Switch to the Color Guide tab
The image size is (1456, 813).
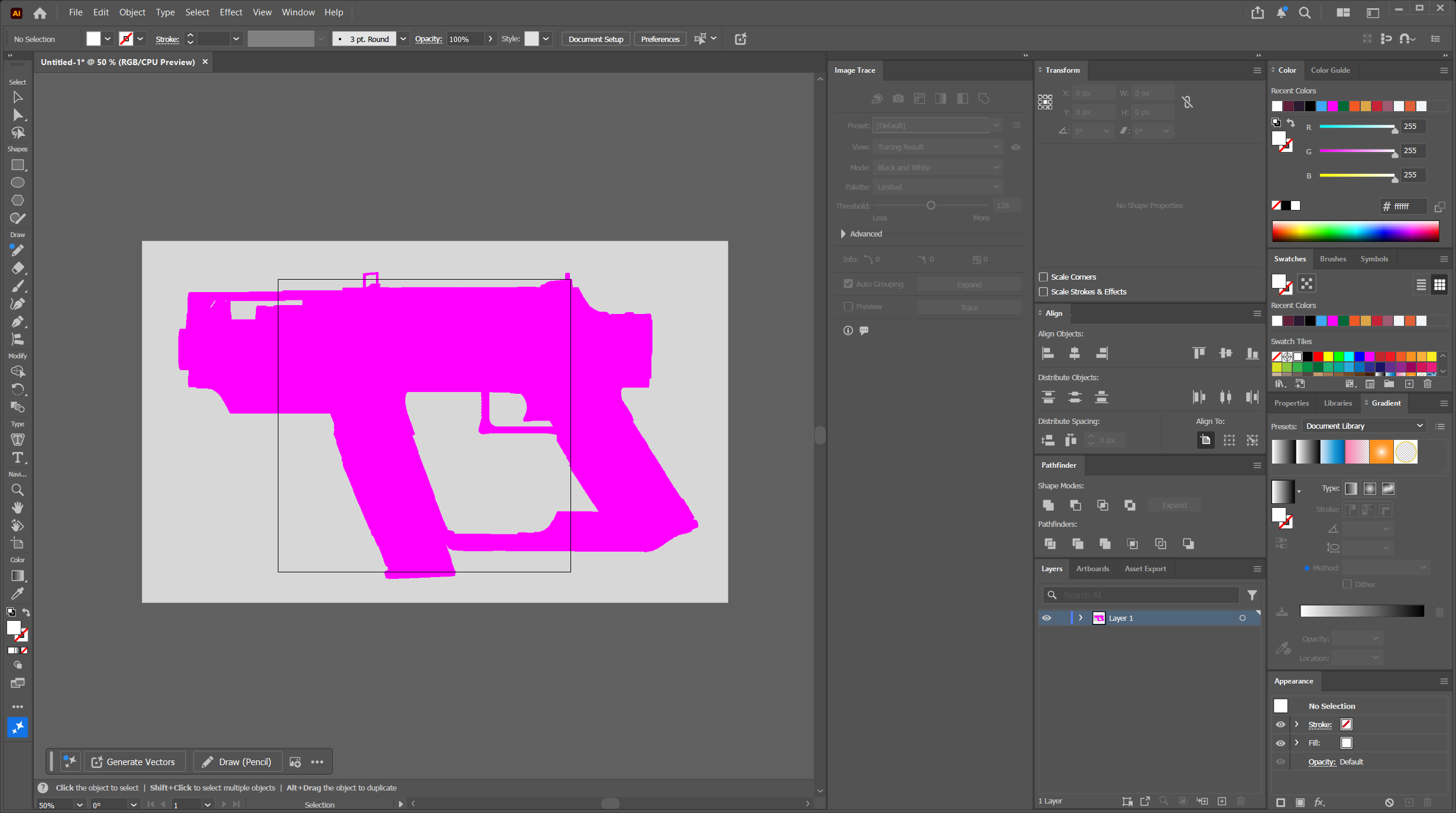tap(1330, 70)
